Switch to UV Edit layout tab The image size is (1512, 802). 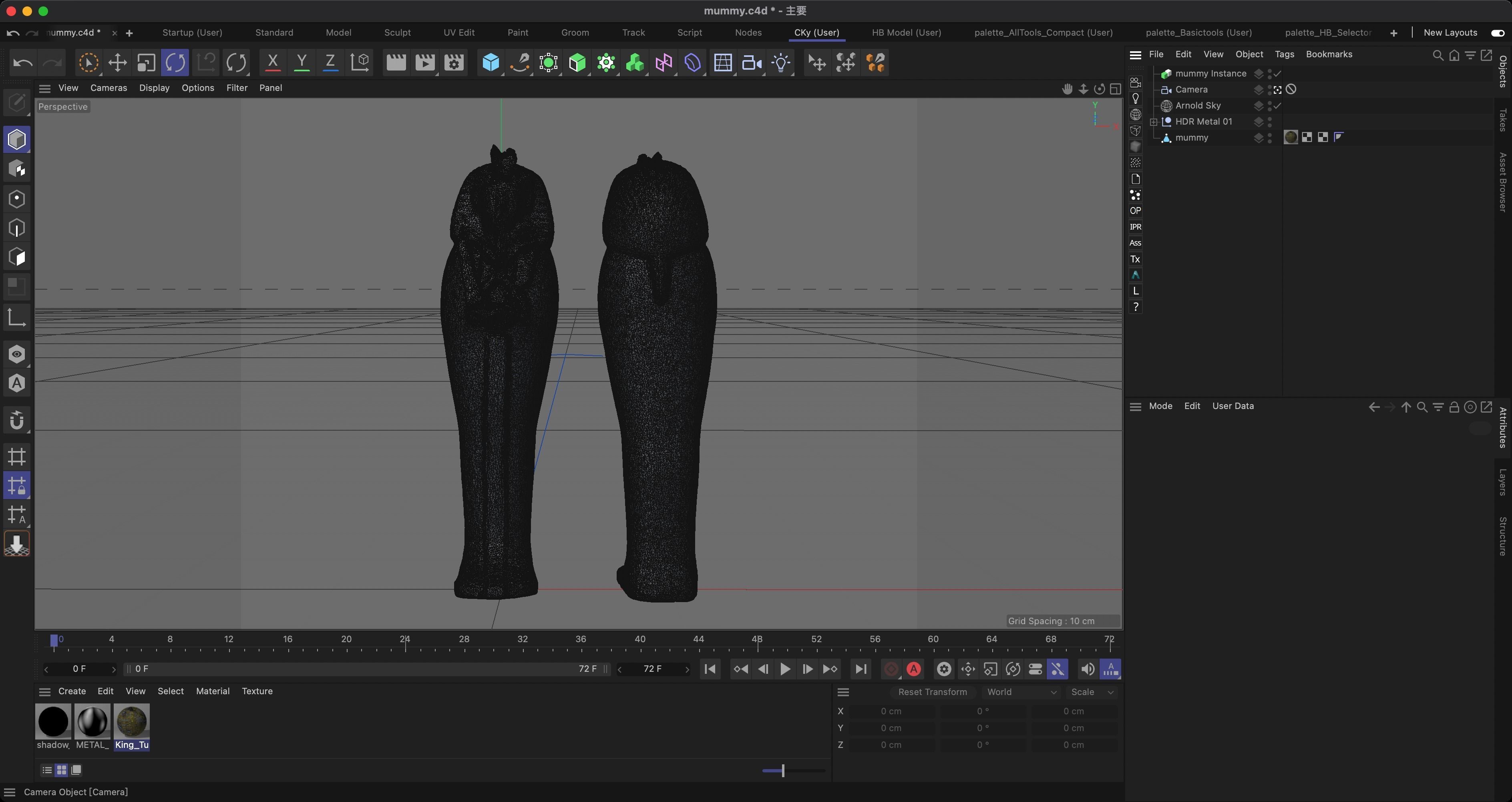459,33
